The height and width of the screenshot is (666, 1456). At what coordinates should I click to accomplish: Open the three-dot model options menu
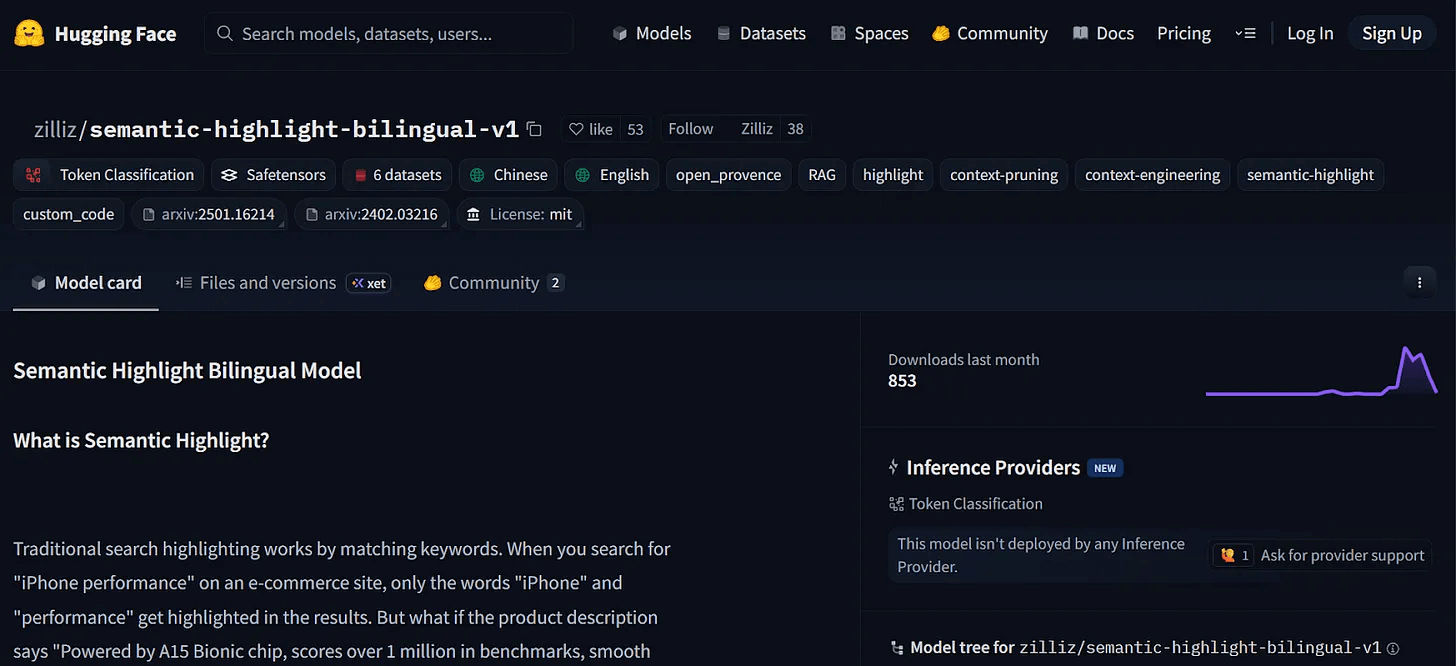1419,283
